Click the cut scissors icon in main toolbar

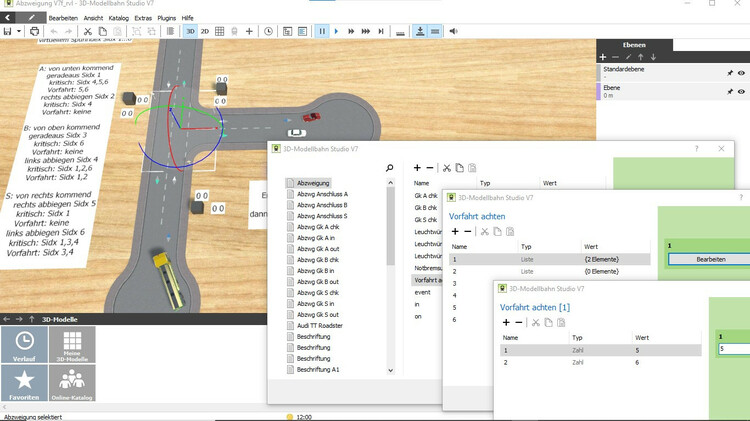pos(88,32)
